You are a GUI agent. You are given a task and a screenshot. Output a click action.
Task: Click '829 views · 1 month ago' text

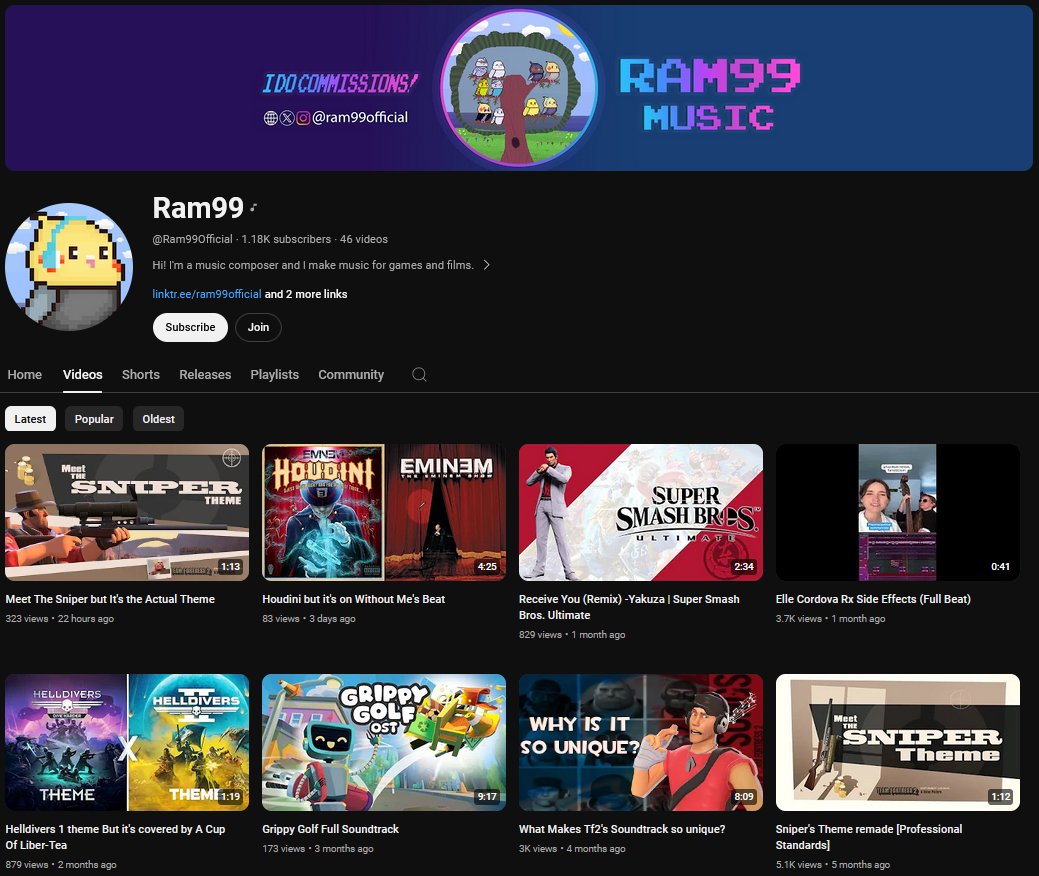572,635
